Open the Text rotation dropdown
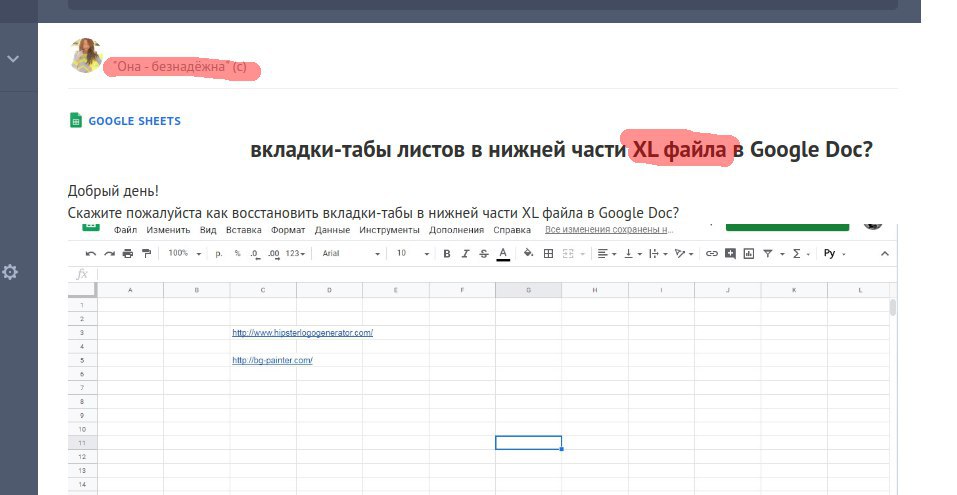 [x=684, y=253]
